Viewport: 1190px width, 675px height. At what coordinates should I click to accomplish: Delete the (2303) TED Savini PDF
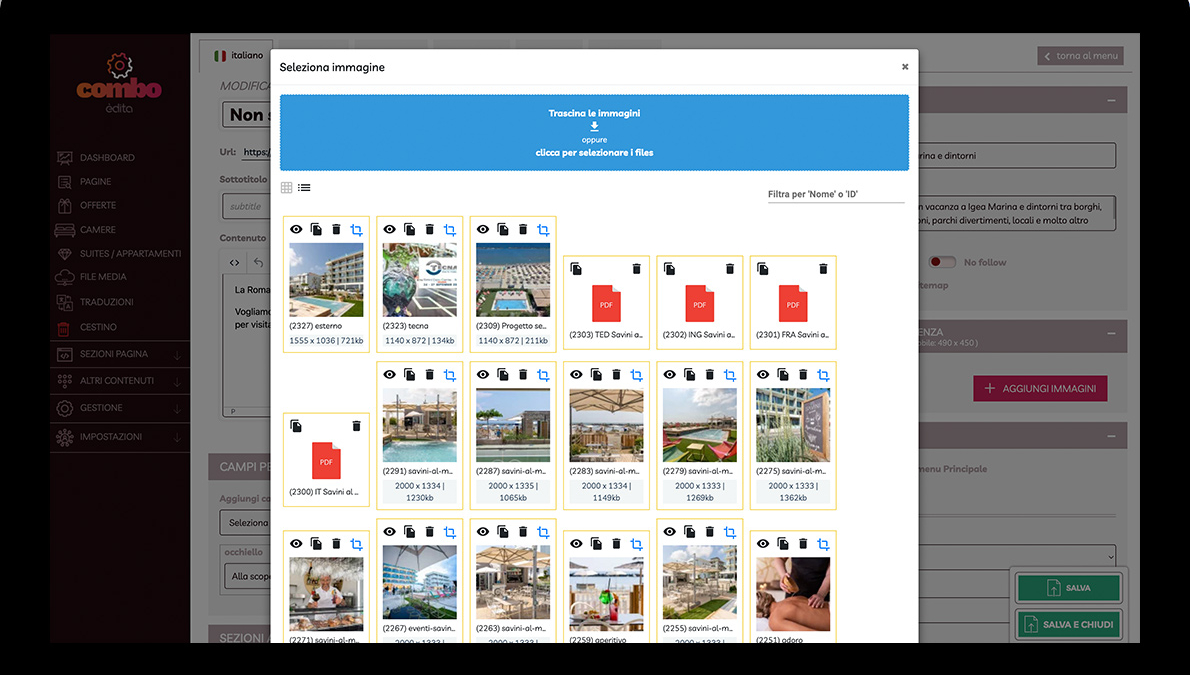[637, 269]
